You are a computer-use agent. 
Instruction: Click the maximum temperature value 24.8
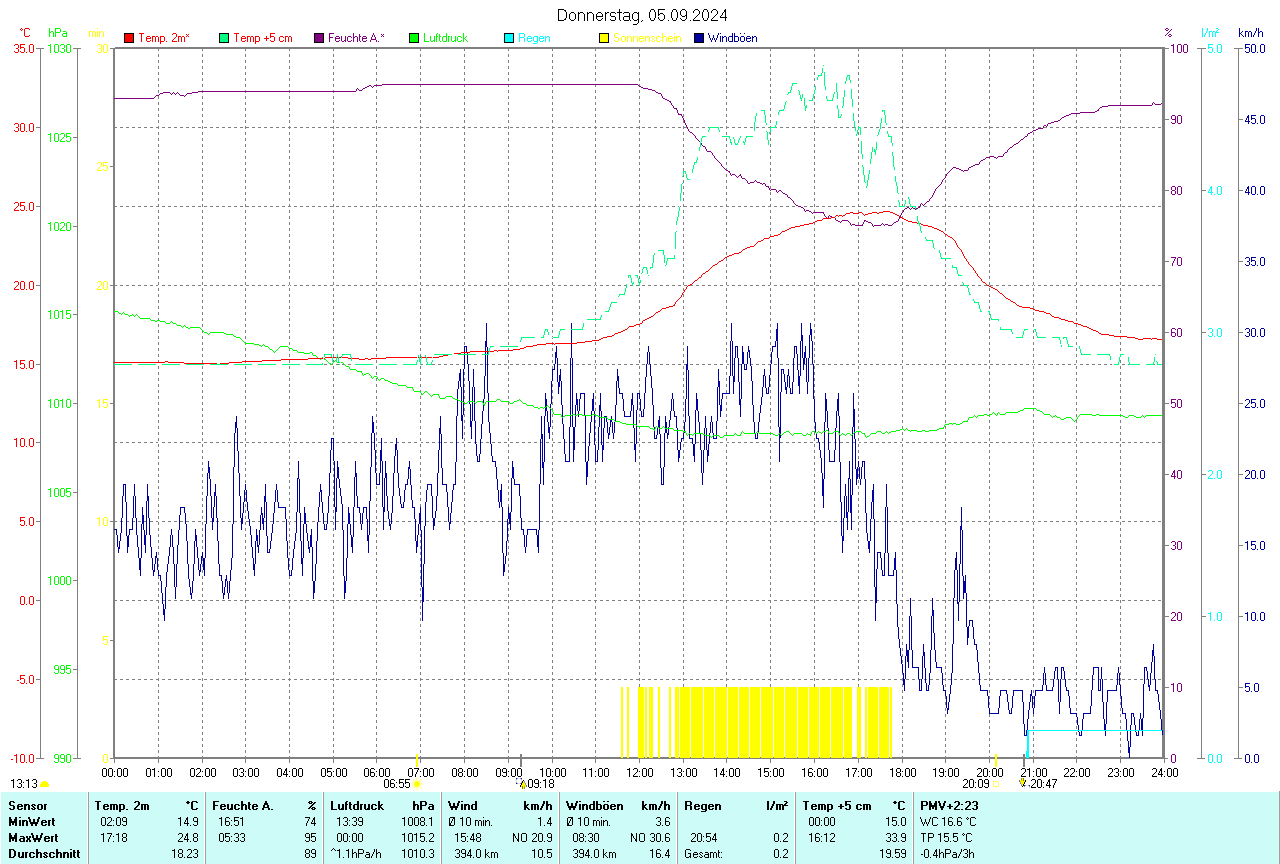pos(190,837)
